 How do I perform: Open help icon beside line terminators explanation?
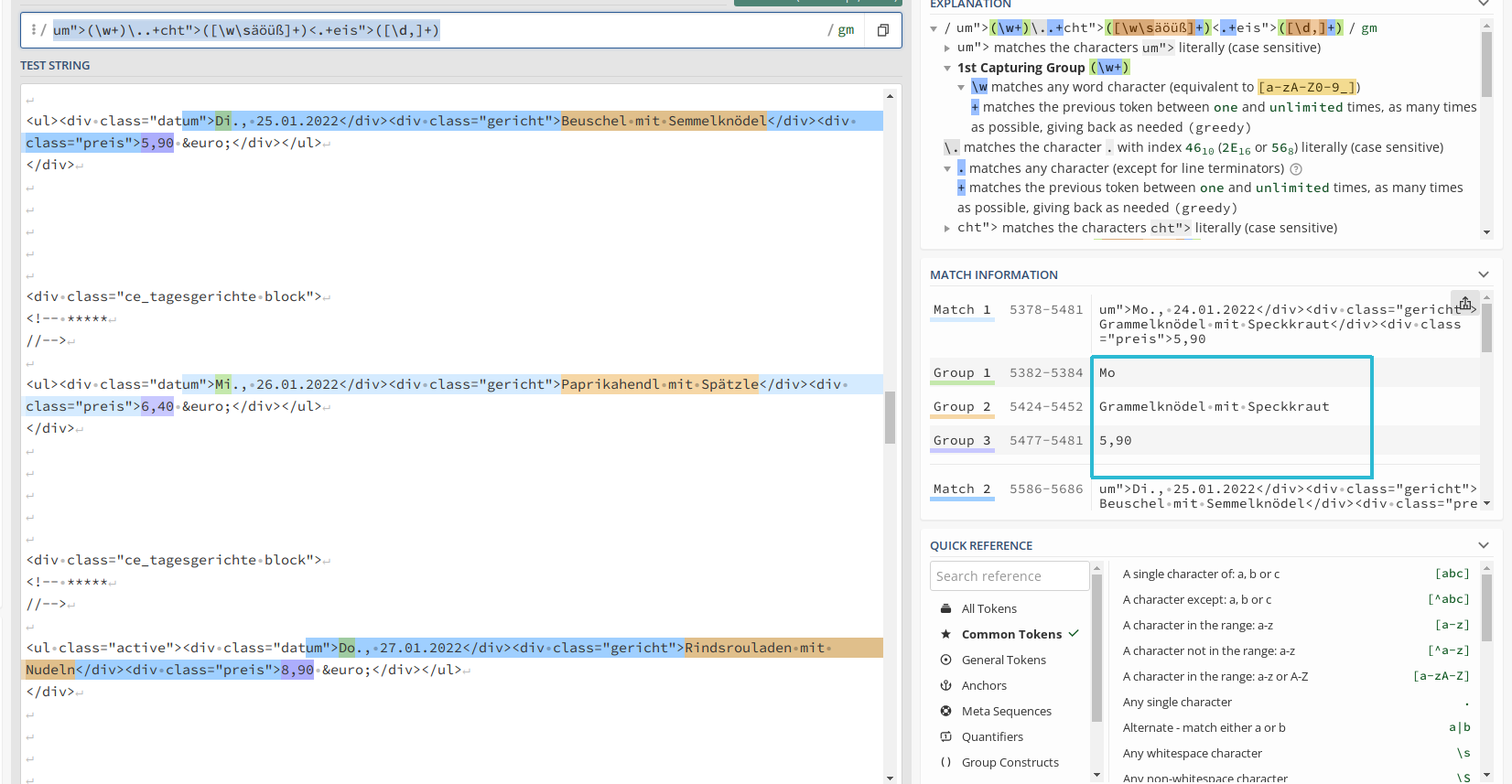point(1295,169)
